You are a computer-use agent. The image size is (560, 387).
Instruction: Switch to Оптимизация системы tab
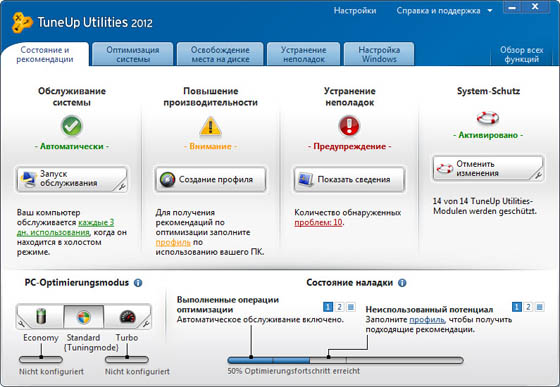pos(133,54)
